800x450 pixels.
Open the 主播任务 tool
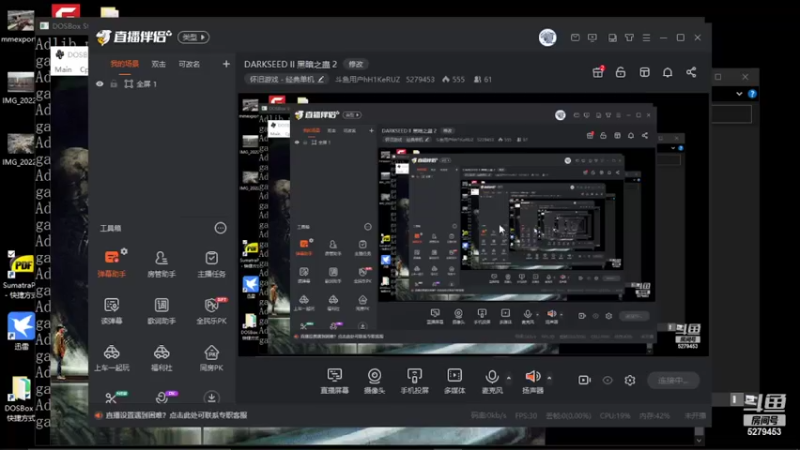(x=211, y=264)
